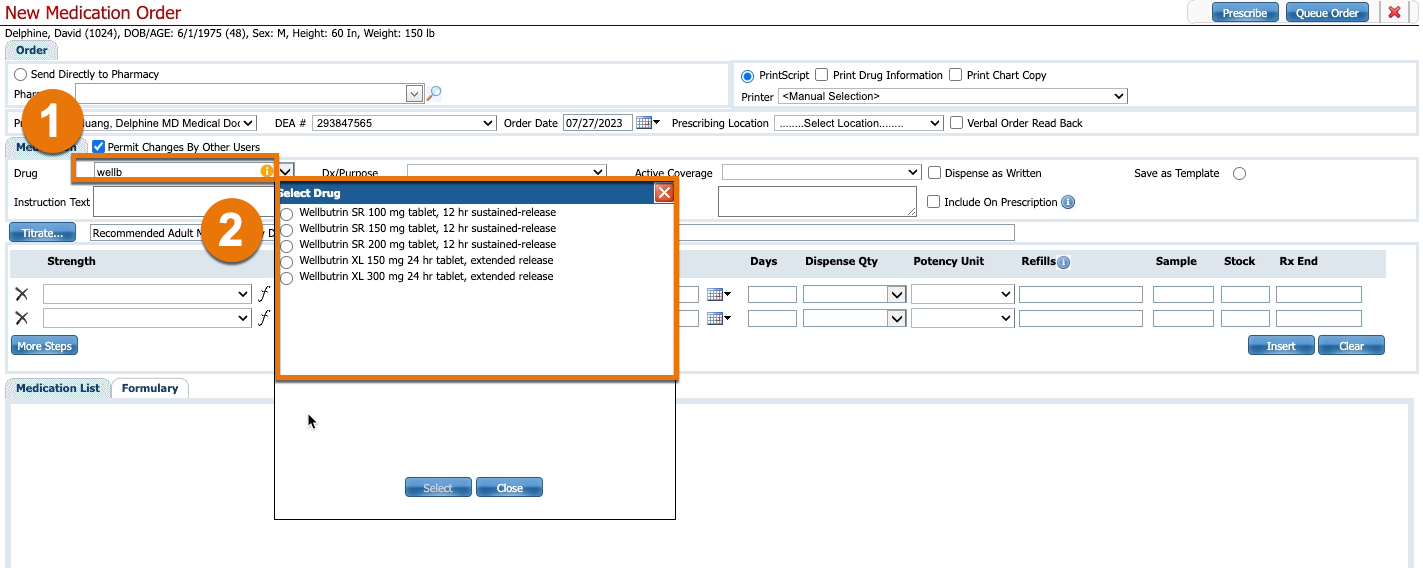The height and width of the screenshot is (568, 1423).
Task: Open the Printer selection dropdown
Action: click(952, 96)
